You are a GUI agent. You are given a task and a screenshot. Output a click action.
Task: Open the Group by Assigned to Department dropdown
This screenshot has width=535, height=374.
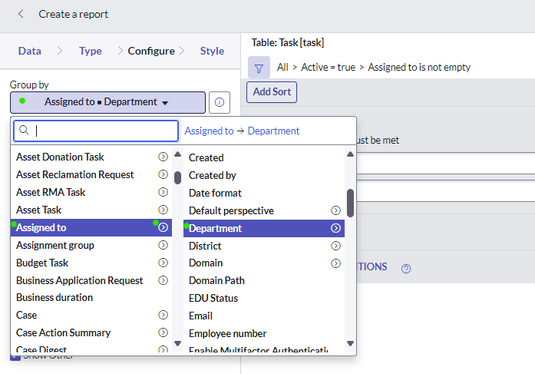coord(108,102)
